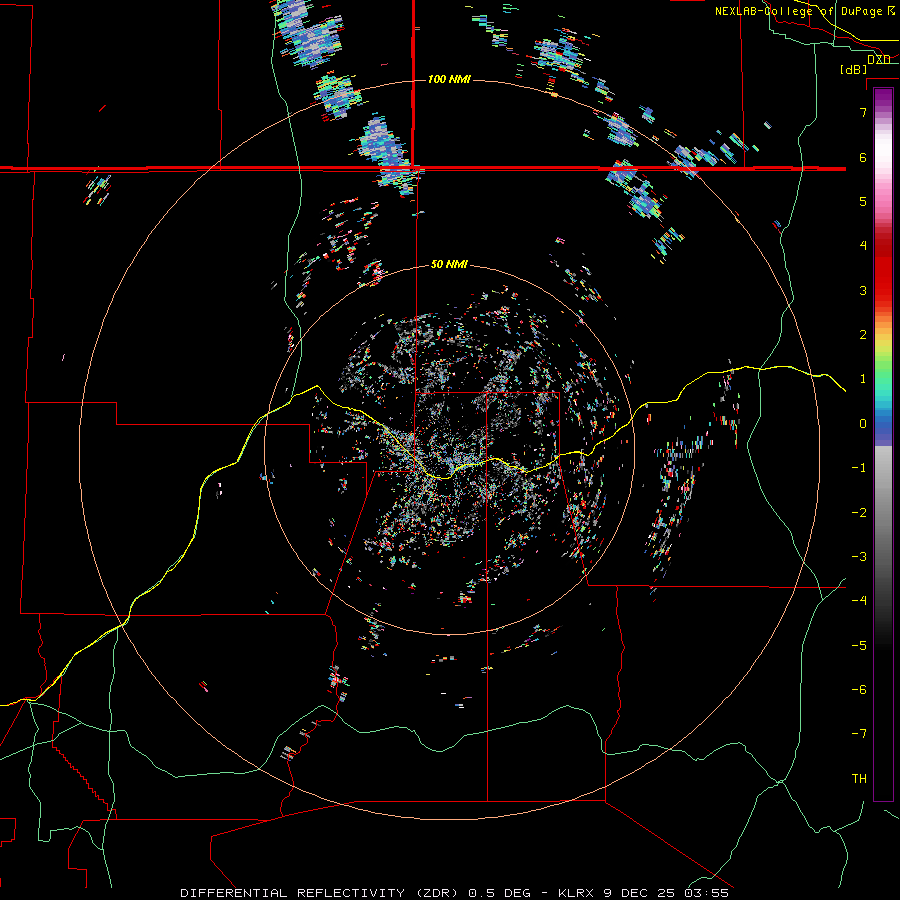Click the positive "4" color scale label

(x=863, y=246)
